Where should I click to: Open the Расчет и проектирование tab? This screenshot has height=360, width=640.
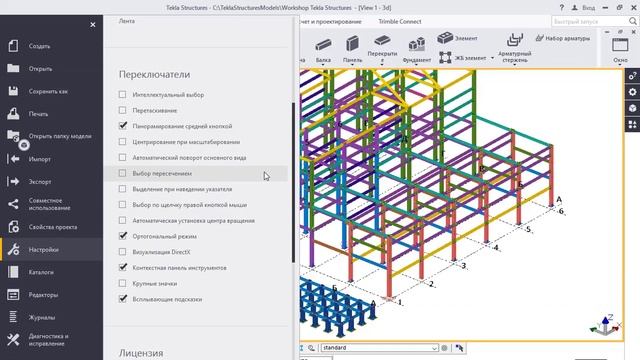pyautogui.click(x=331, y=22)
